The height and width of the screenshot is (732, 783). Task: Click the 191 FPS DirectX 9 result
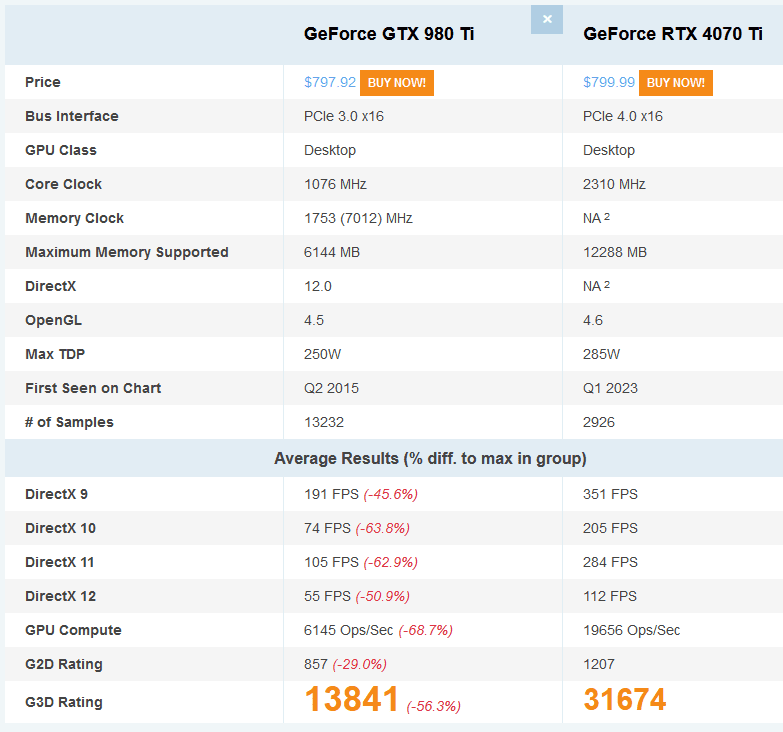[331, 494]
